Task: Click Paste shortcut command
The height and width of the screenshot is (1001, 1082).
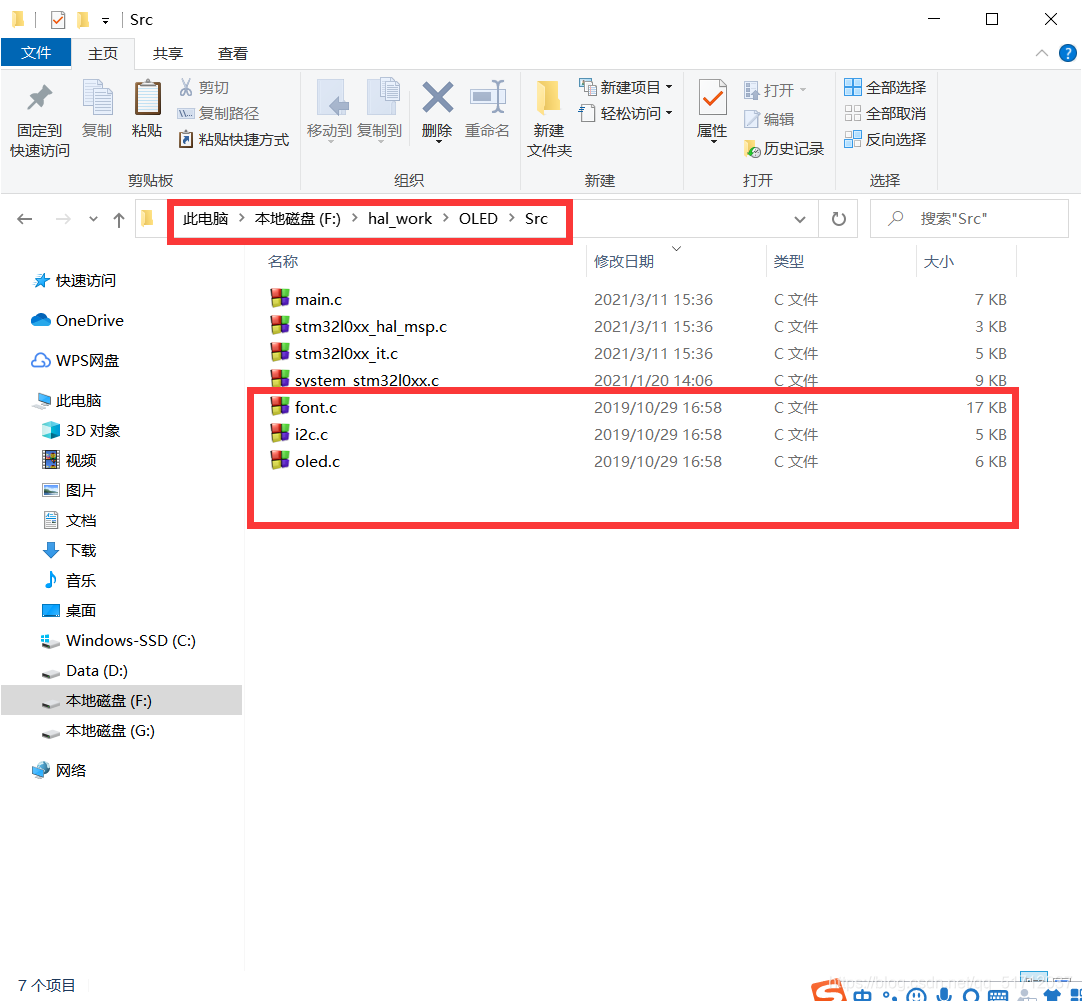Action: 234,139
